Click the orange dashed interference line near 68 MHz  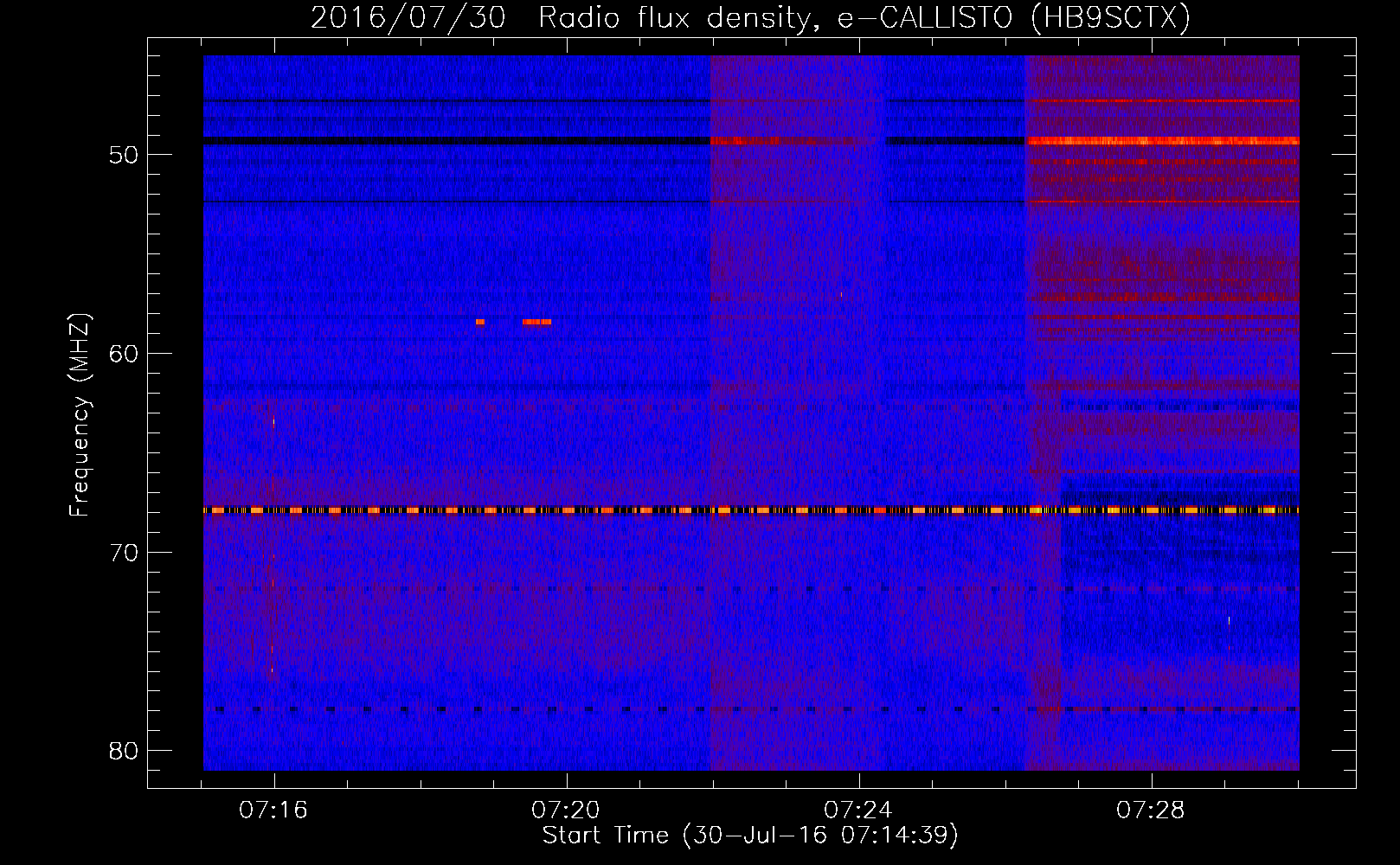coord(751,510)
